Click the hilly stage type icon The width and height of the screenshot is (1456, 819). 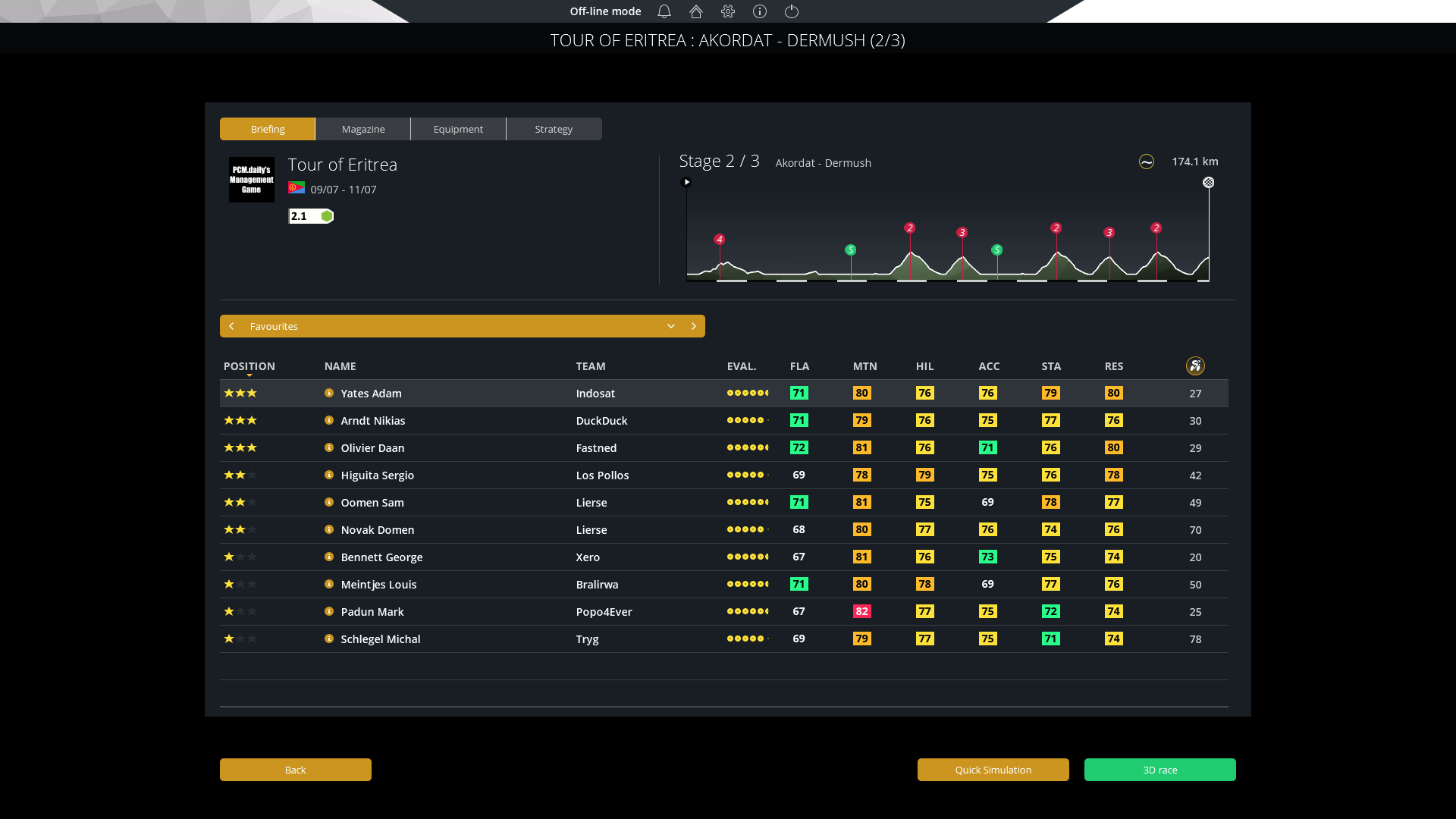tap(1147, 162)
